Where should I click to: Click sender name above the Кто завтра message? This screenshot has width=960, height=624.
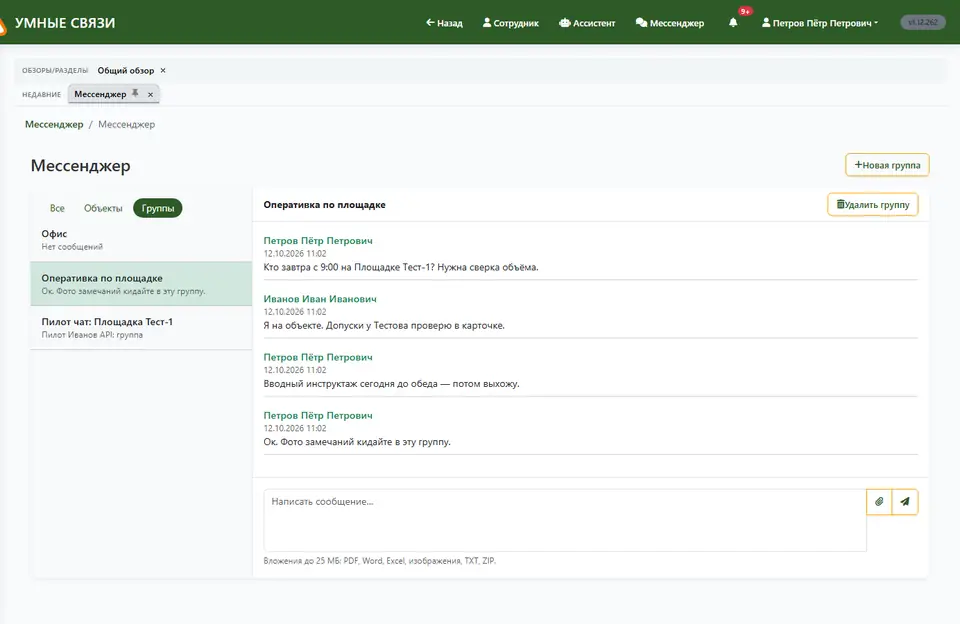318,241
